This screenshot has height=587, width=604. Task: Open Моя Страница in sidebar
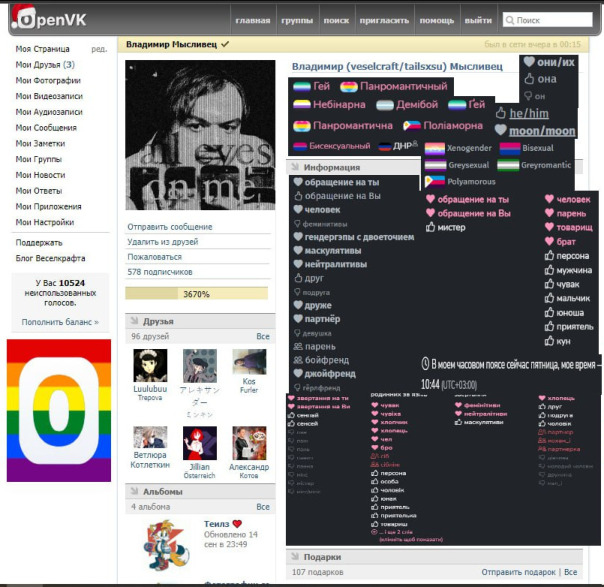(x=42, y=49)
